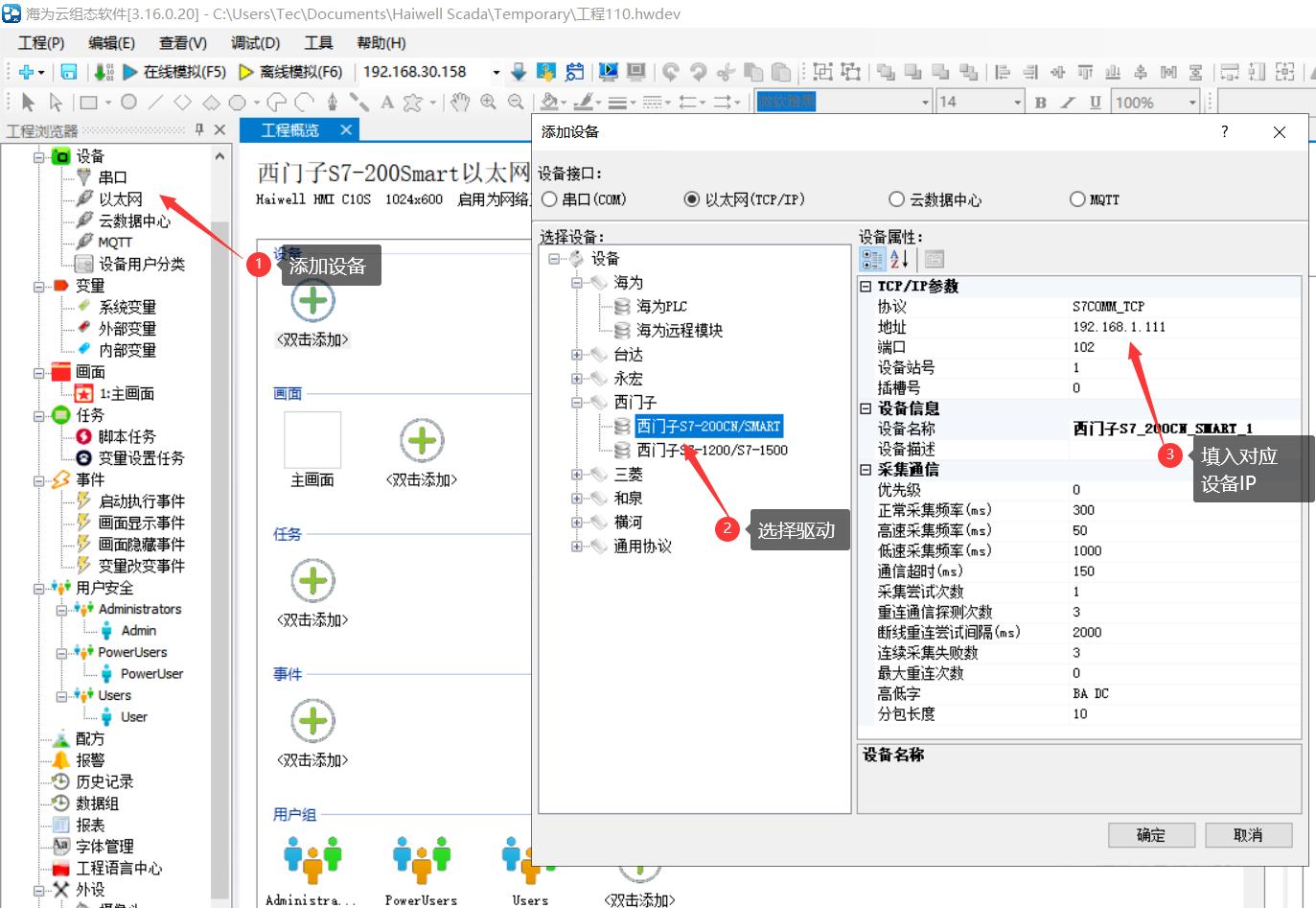Click the project browser scroll-up arrow
Screen dimensions: 1316x908
pyautogui.click(x=219, y=156)
